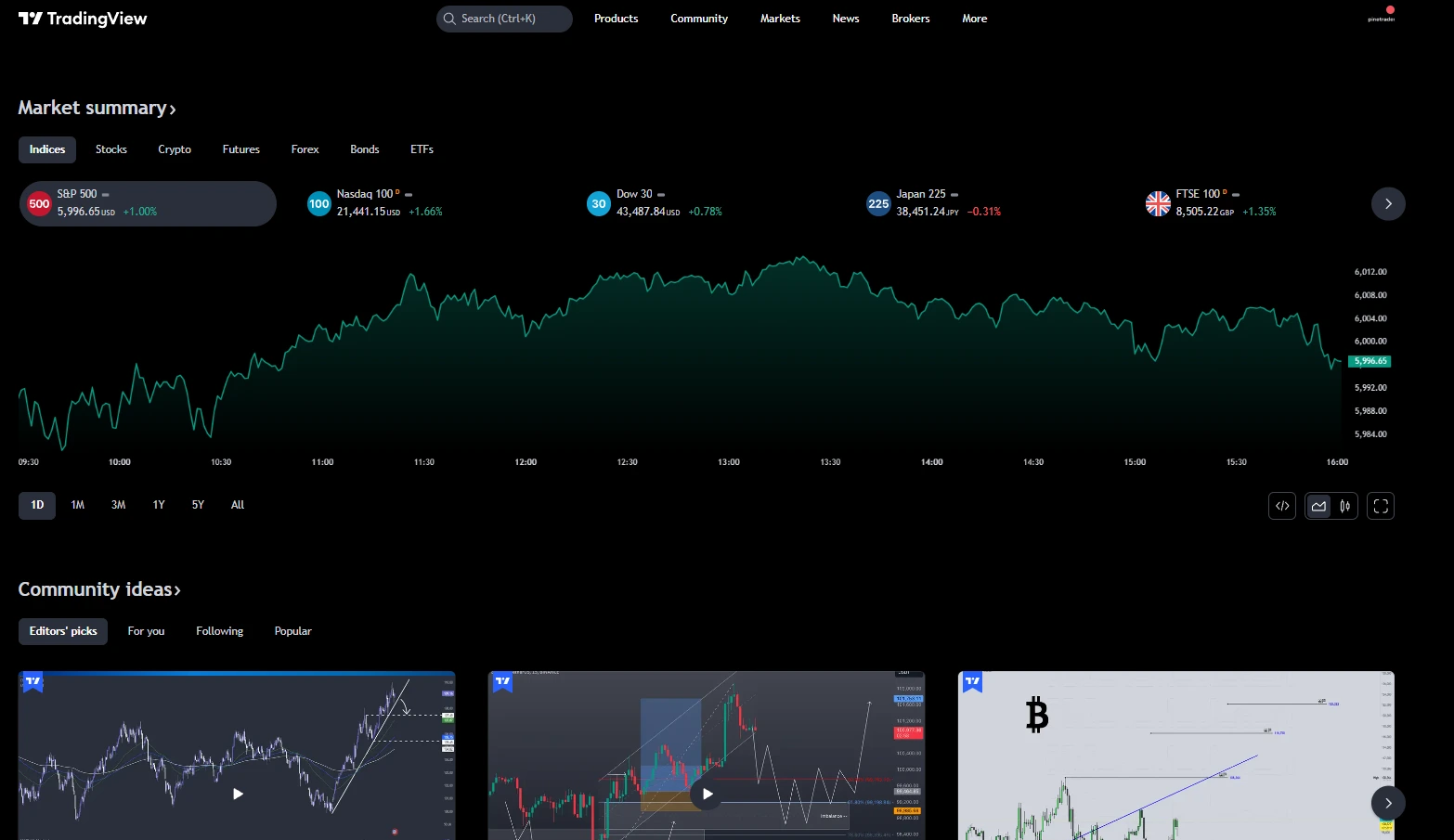Screen dimensions: 1454x840
Task: Select the 5Y time range
Action: pos(198,505)
